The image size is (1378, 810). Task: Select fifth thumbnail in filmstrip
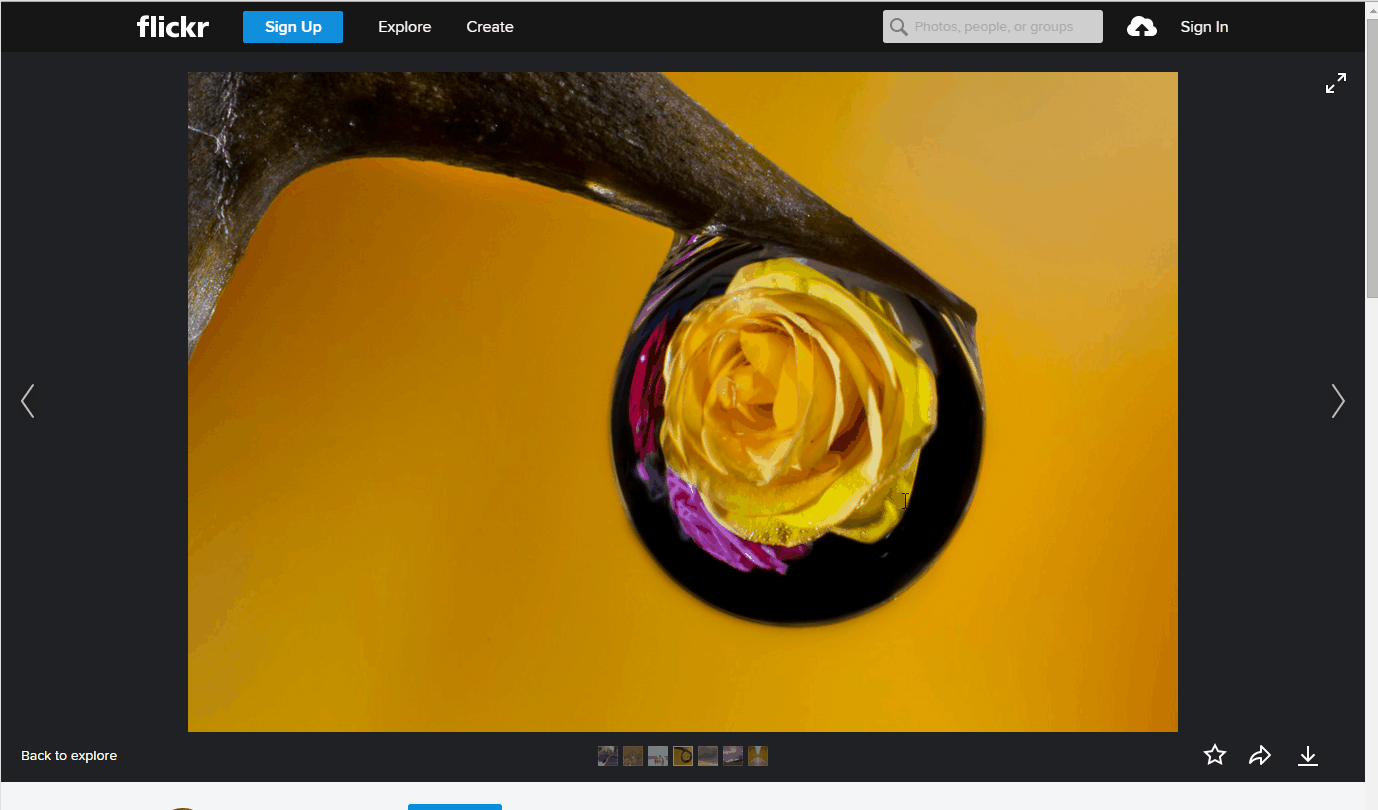pyautogui.click(x=708, y=756)
